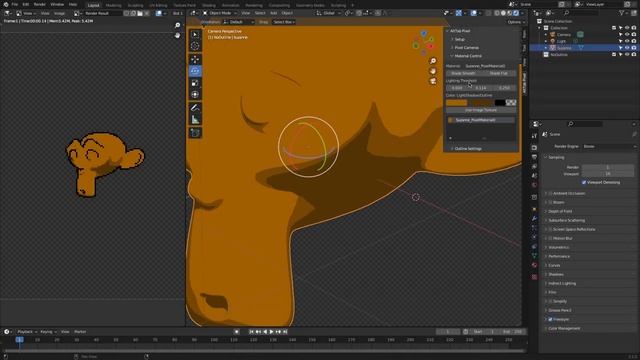Switch to the Modeling workspace tab
640x360 pixels.
tap(113, 5)
